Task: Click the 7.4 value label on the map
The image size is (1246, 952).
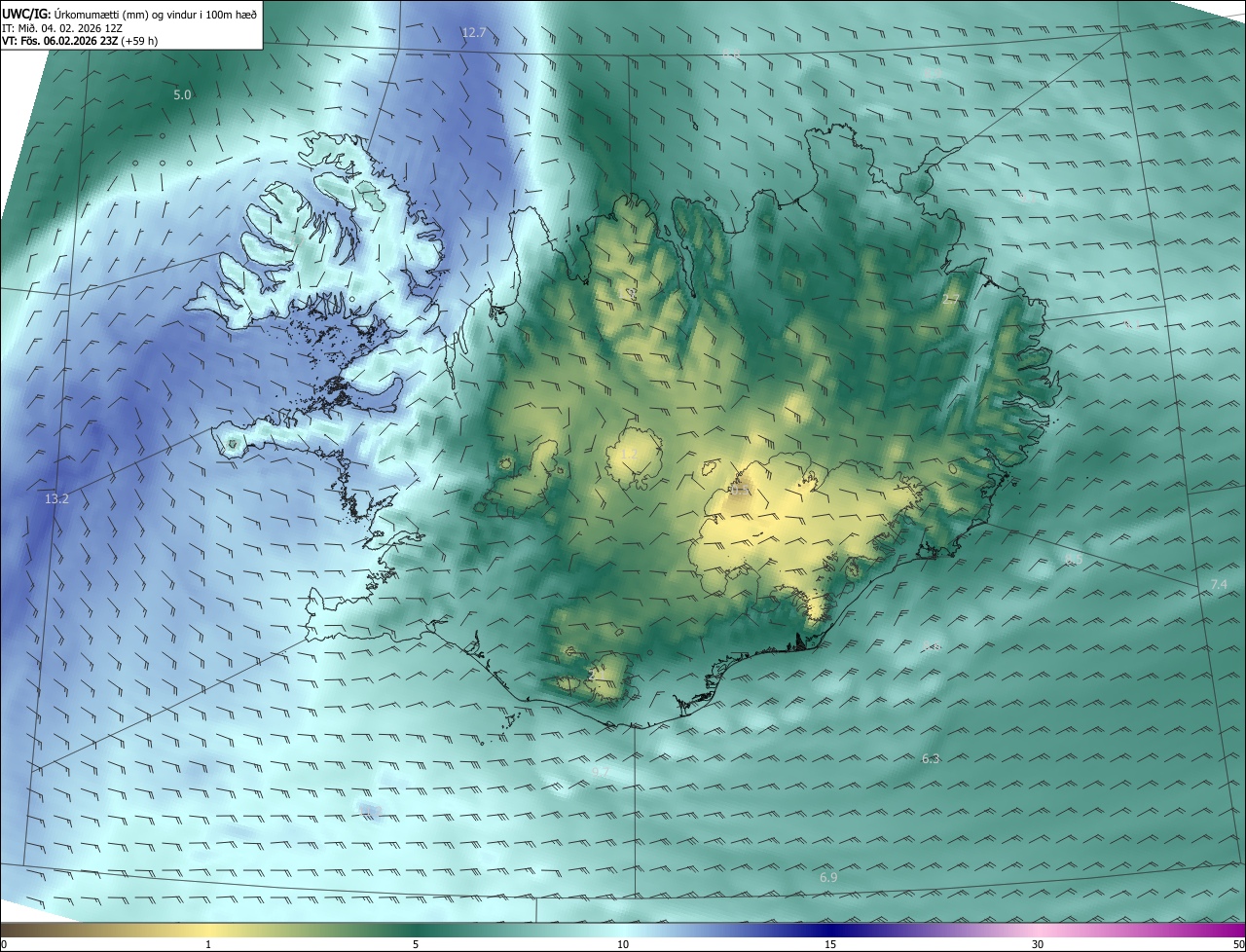Action: [x=1219, y=584]
